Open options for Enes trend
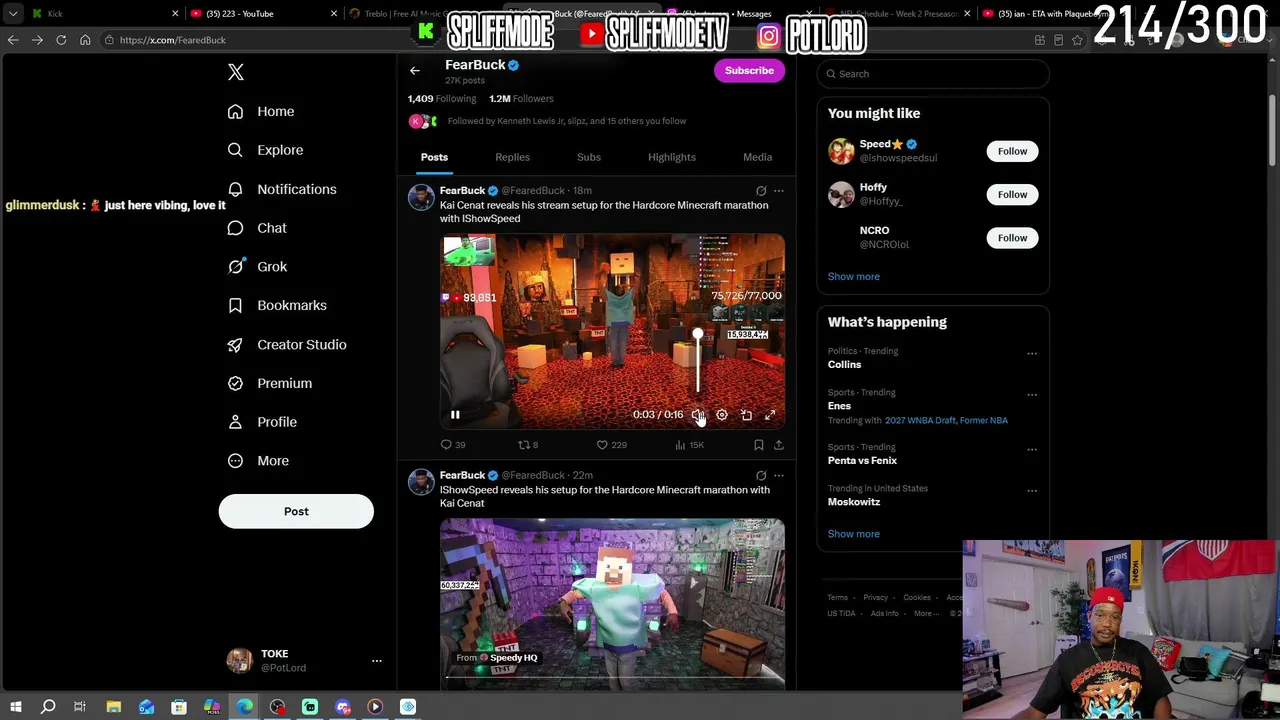This screenshot has height=720, width=1280. [x=1032, y=395]
